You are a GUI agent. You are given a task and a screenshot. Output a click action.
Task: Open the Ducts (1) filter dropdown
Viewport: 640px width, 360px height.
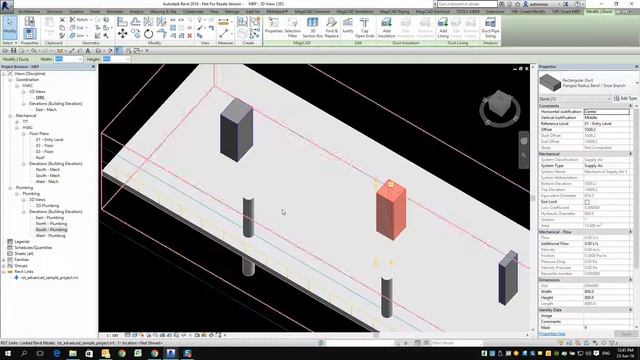pos(609,99)
